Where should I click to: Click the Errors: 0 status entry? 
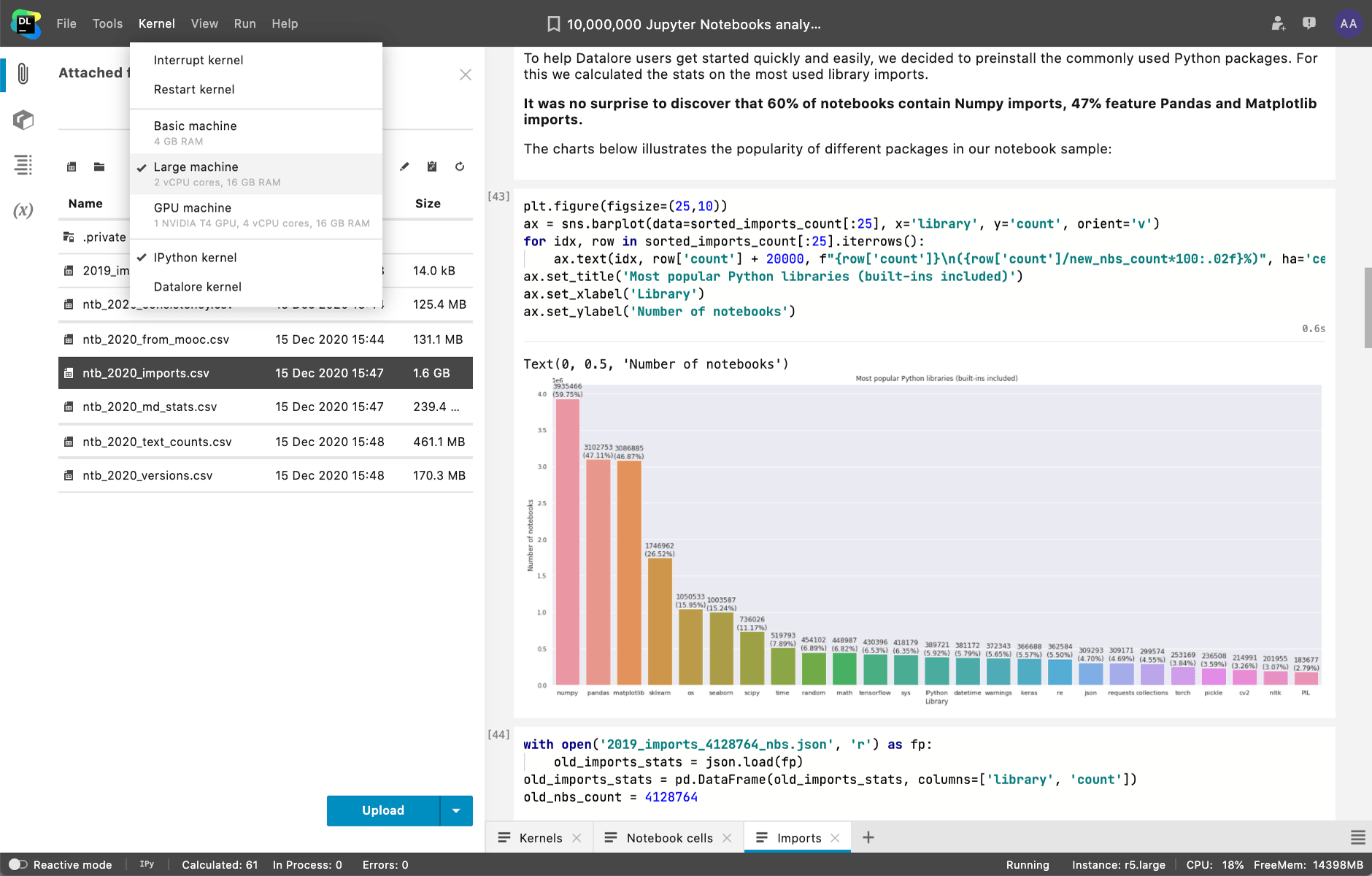coord(385,864)
